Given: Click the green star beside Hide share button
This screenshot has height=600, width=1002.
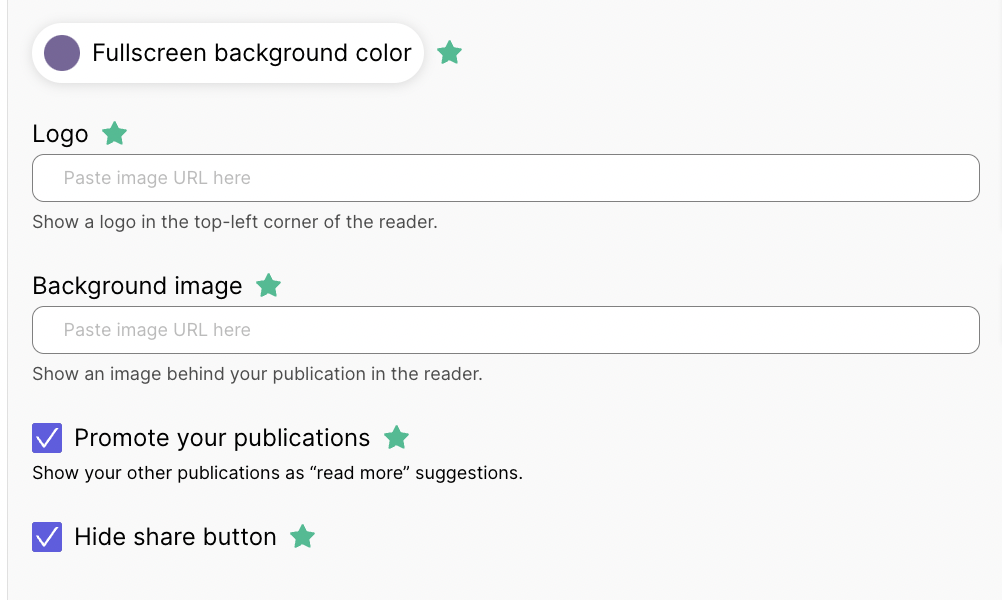Looking at the screenshot, I should point(302,537).
